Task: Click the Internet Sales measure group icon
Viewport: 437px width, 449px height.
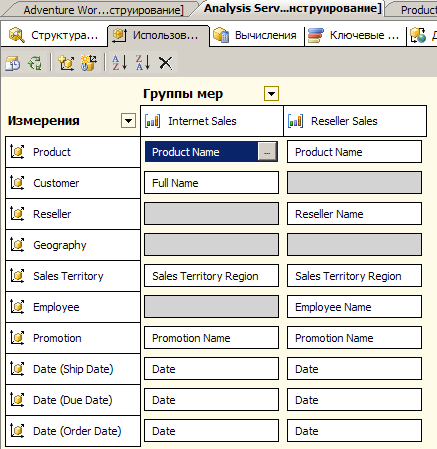Action: pyautogui.click(x=152, y=121)
